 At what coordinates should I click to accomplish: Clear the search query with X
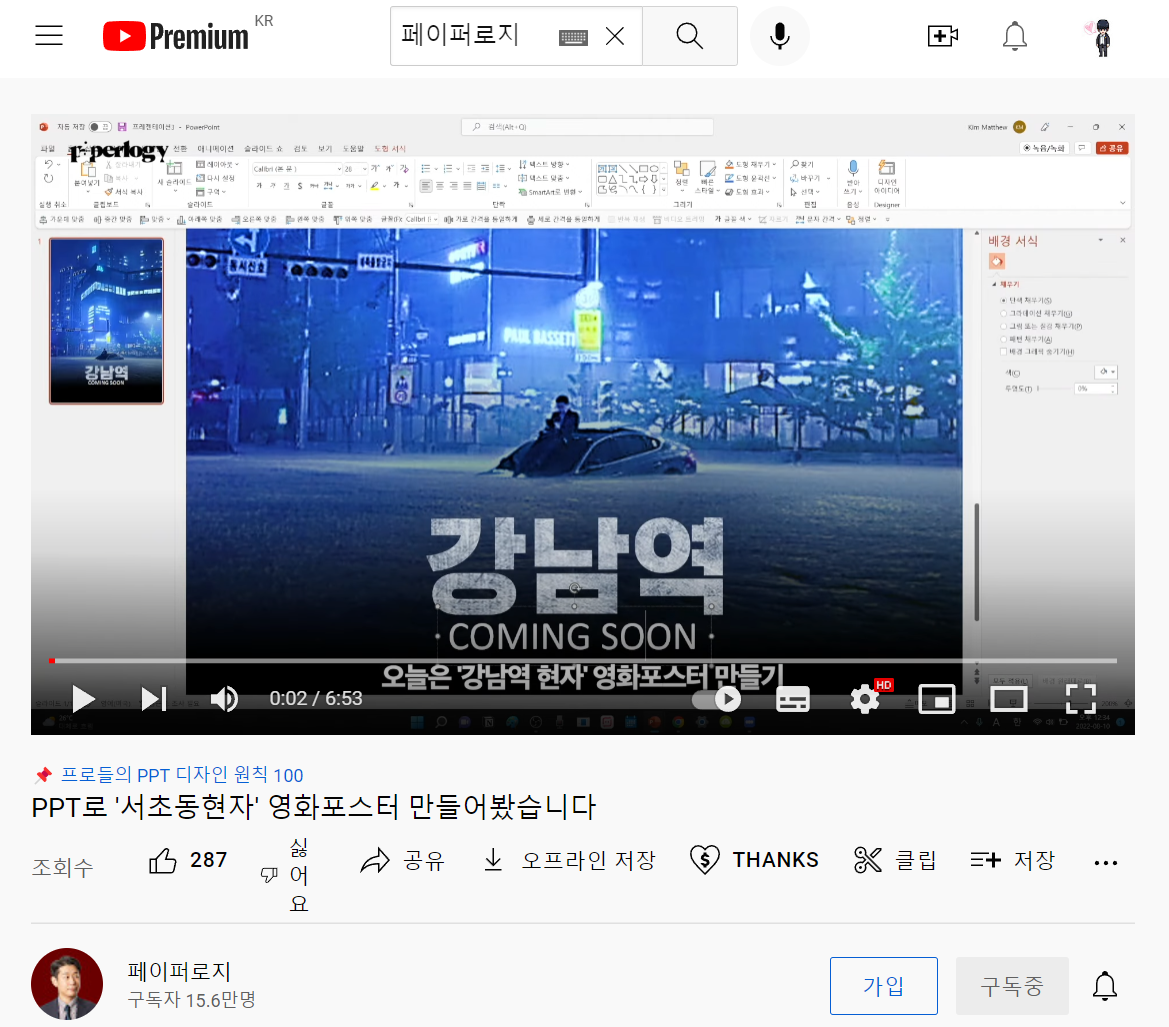[x=615, y=36]
